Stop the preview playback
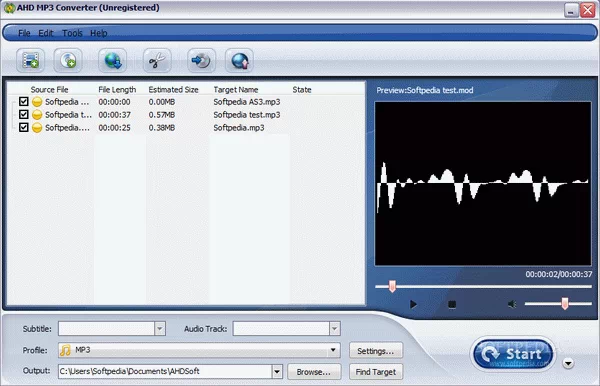This screenshot has height=386, width=600. tap(452, 305)
